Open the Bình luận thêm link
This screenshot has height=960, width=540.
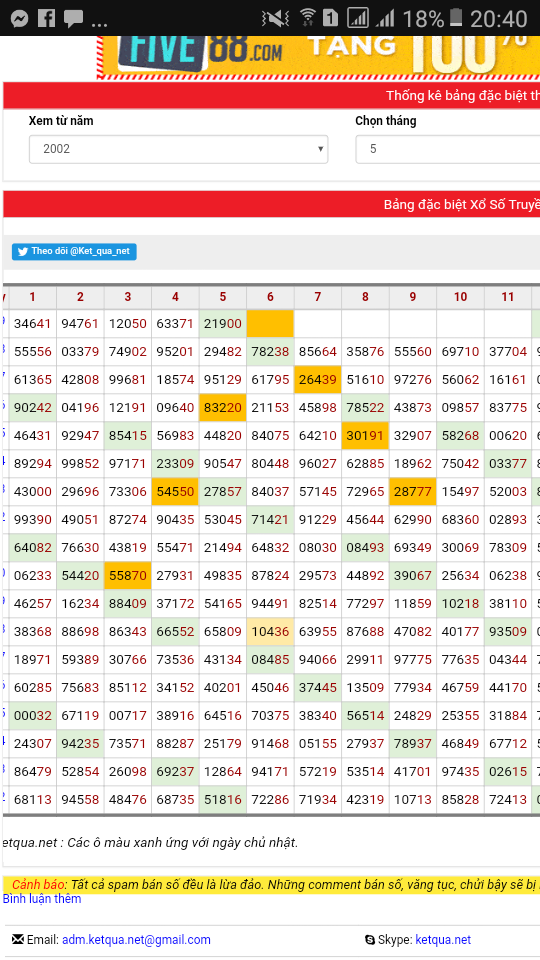42,898
